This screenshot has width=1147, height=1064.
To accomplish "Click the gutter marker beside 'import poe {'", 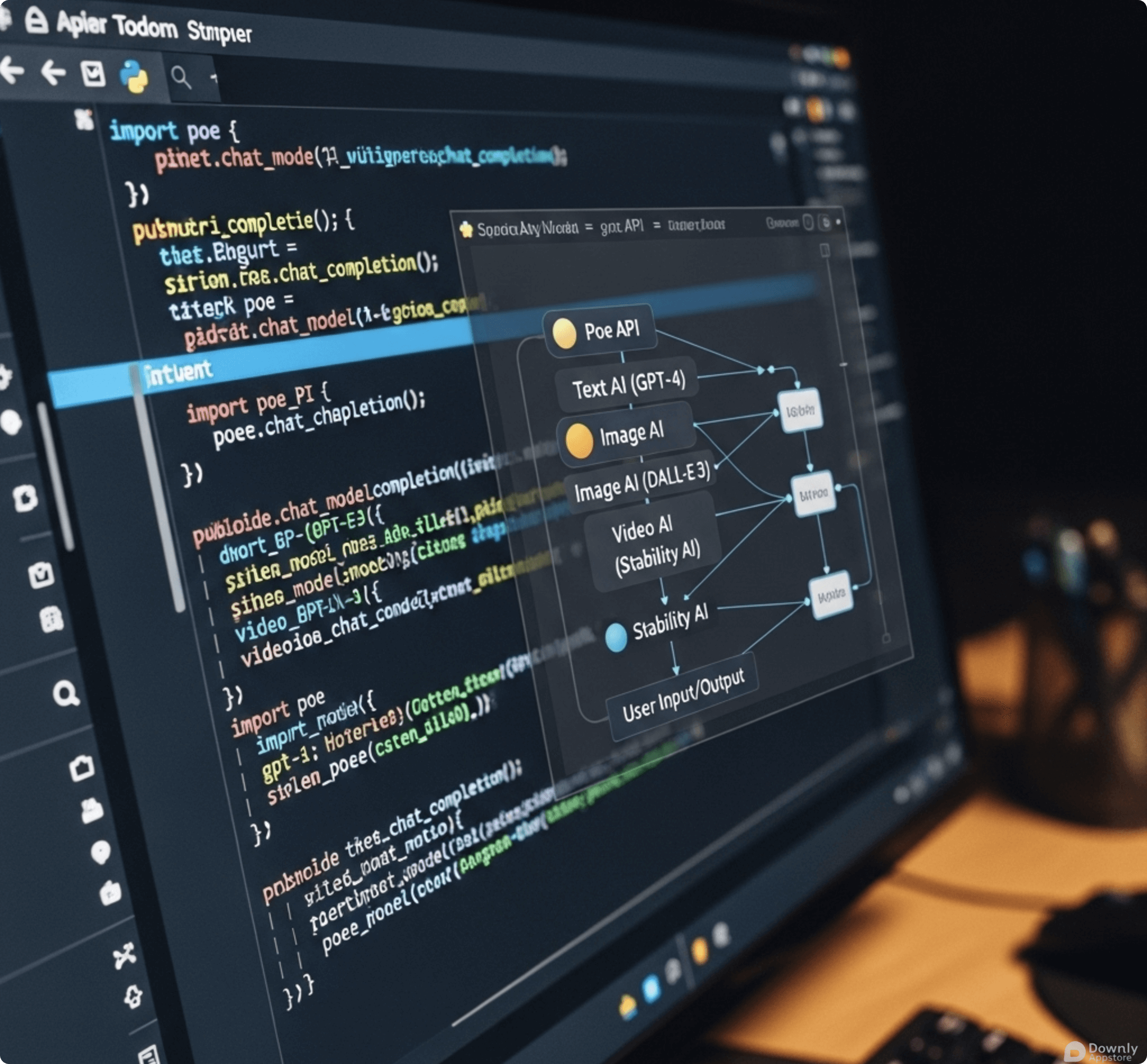I will [x=85, y=119].
